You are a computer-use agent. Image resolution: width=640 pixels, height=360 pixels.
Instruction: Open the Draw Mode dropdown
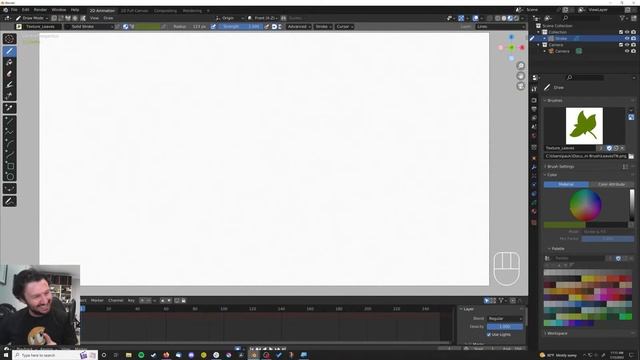(32, 18)
